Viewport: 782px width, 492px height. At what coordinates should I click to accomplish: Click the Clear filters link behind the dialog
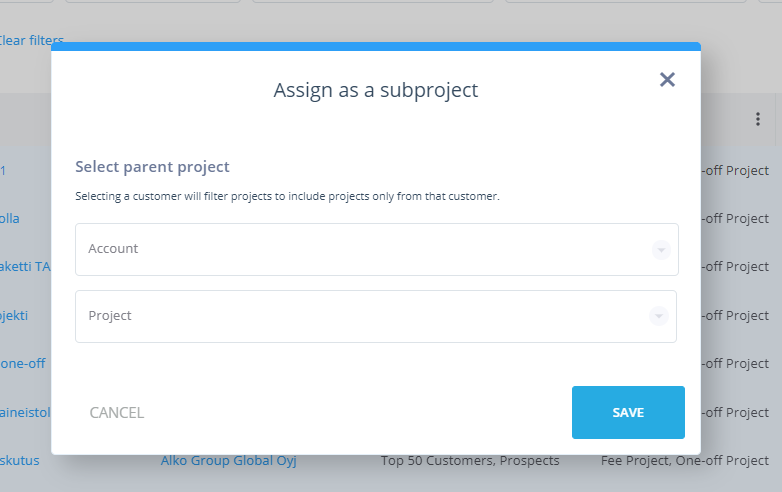point(31,40)
